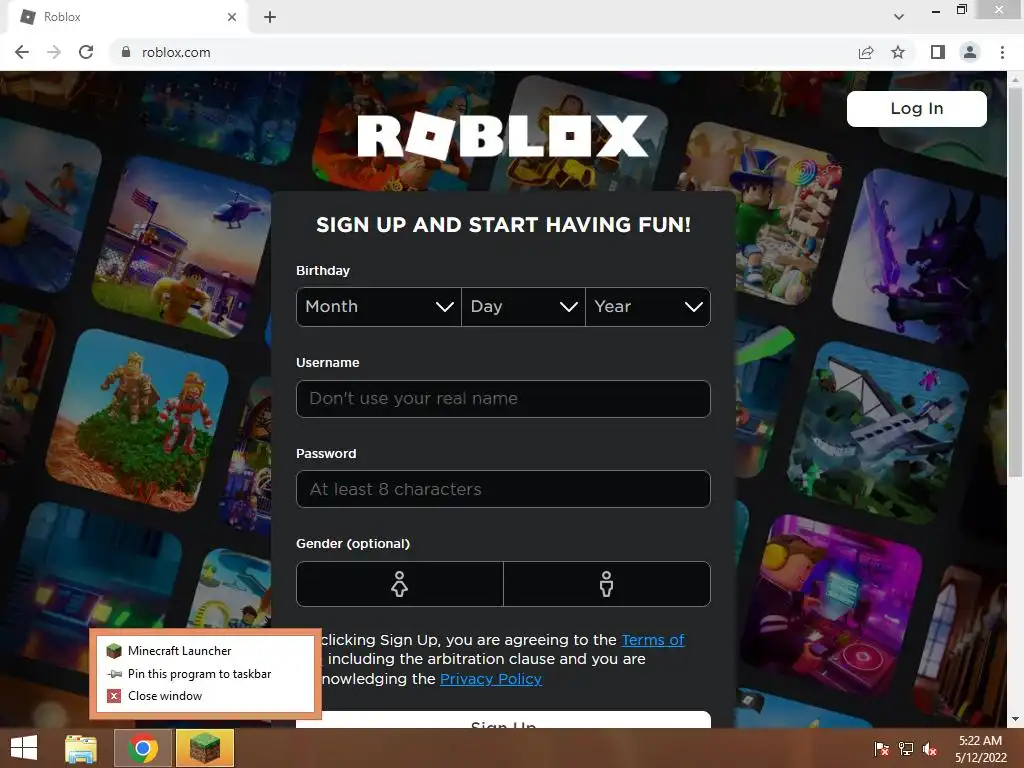
Task: Click the Chrome taskbar icon
Action: (x=143, y=748)
